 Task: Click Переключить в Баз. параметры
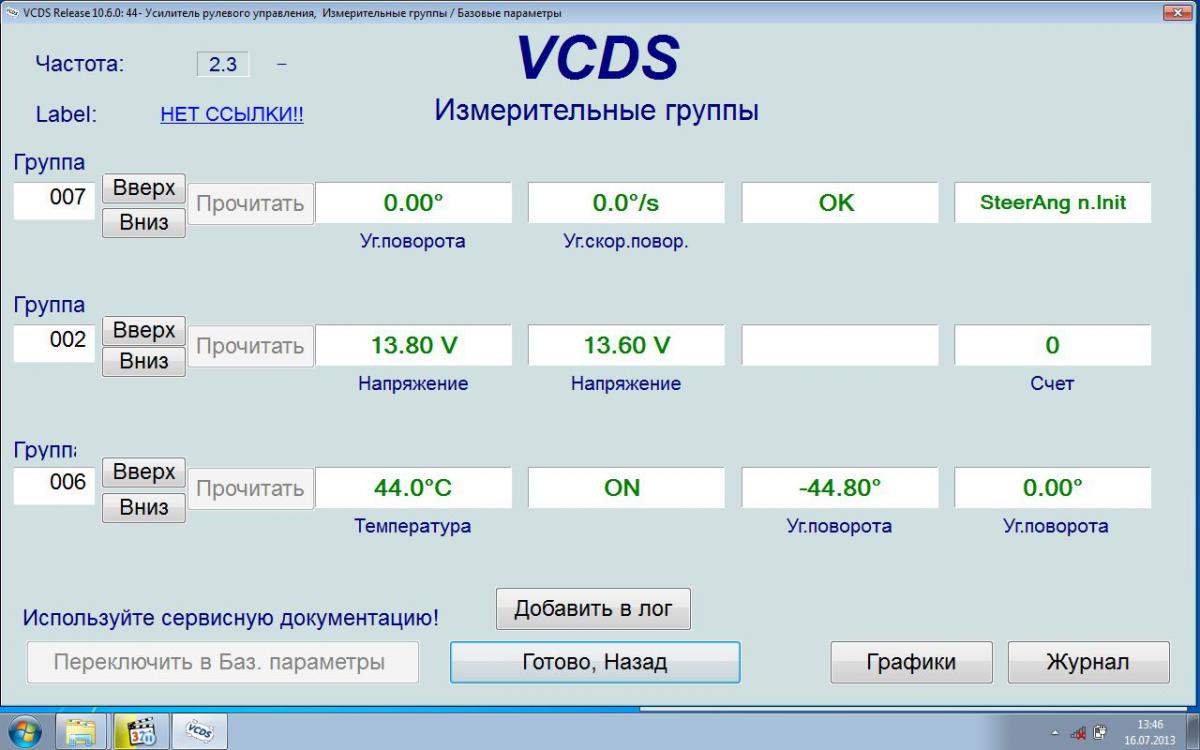[x=222, y=662]
